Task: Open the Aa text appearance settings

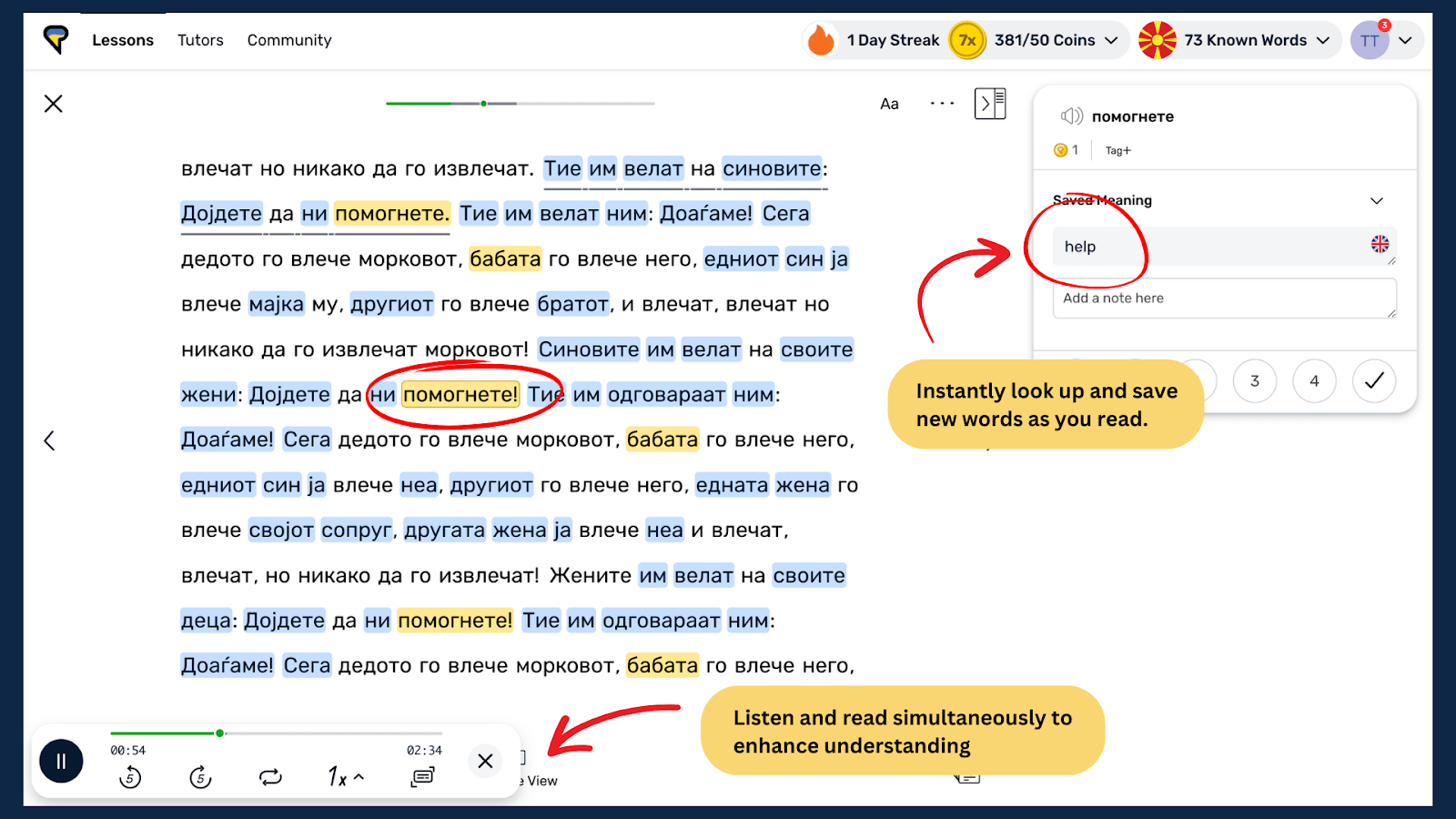Action: click(889, 103)
